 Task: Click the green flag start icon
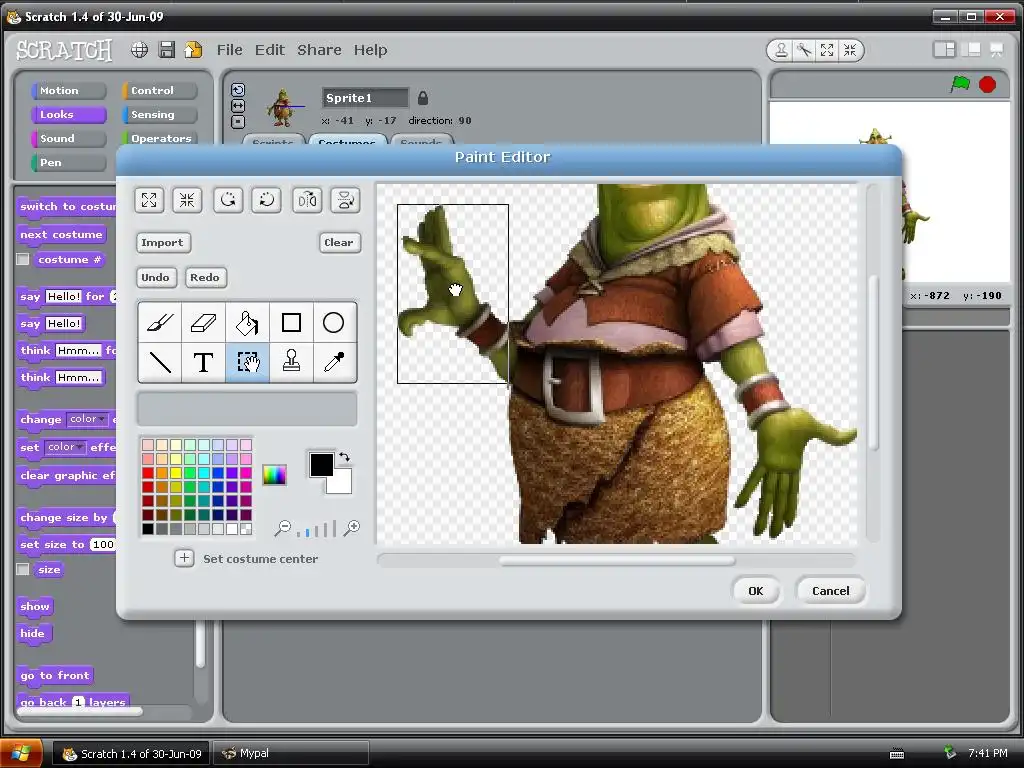tap(960, 84)
